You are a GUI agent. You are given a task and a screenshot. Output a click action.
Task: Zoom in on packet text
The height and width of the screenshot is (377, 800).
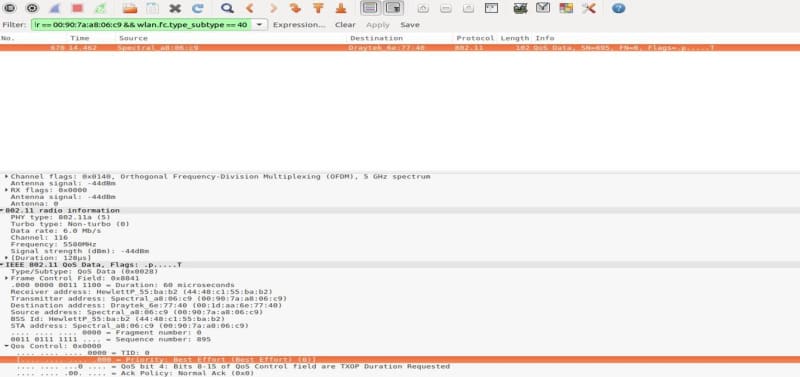tap(423, 8)
